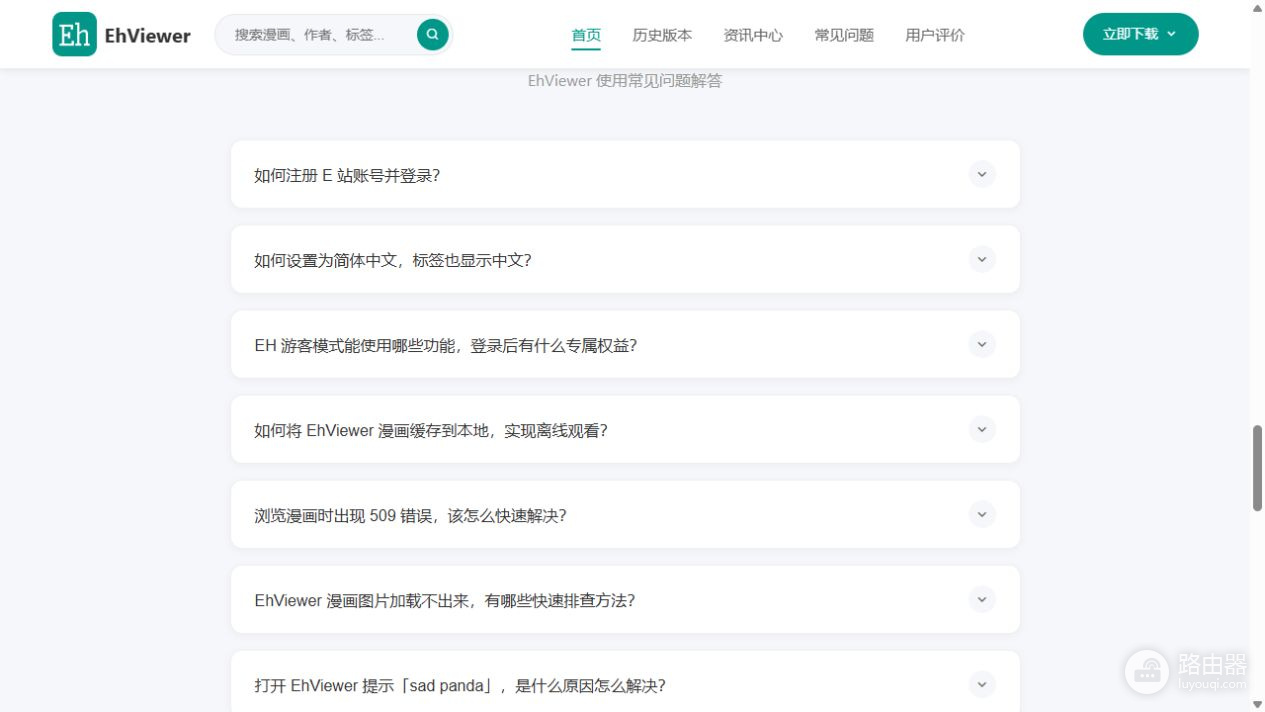Expand the 漫画缓存到本地 question chevron
This screenshot has width=1265, height=712.
982,429
